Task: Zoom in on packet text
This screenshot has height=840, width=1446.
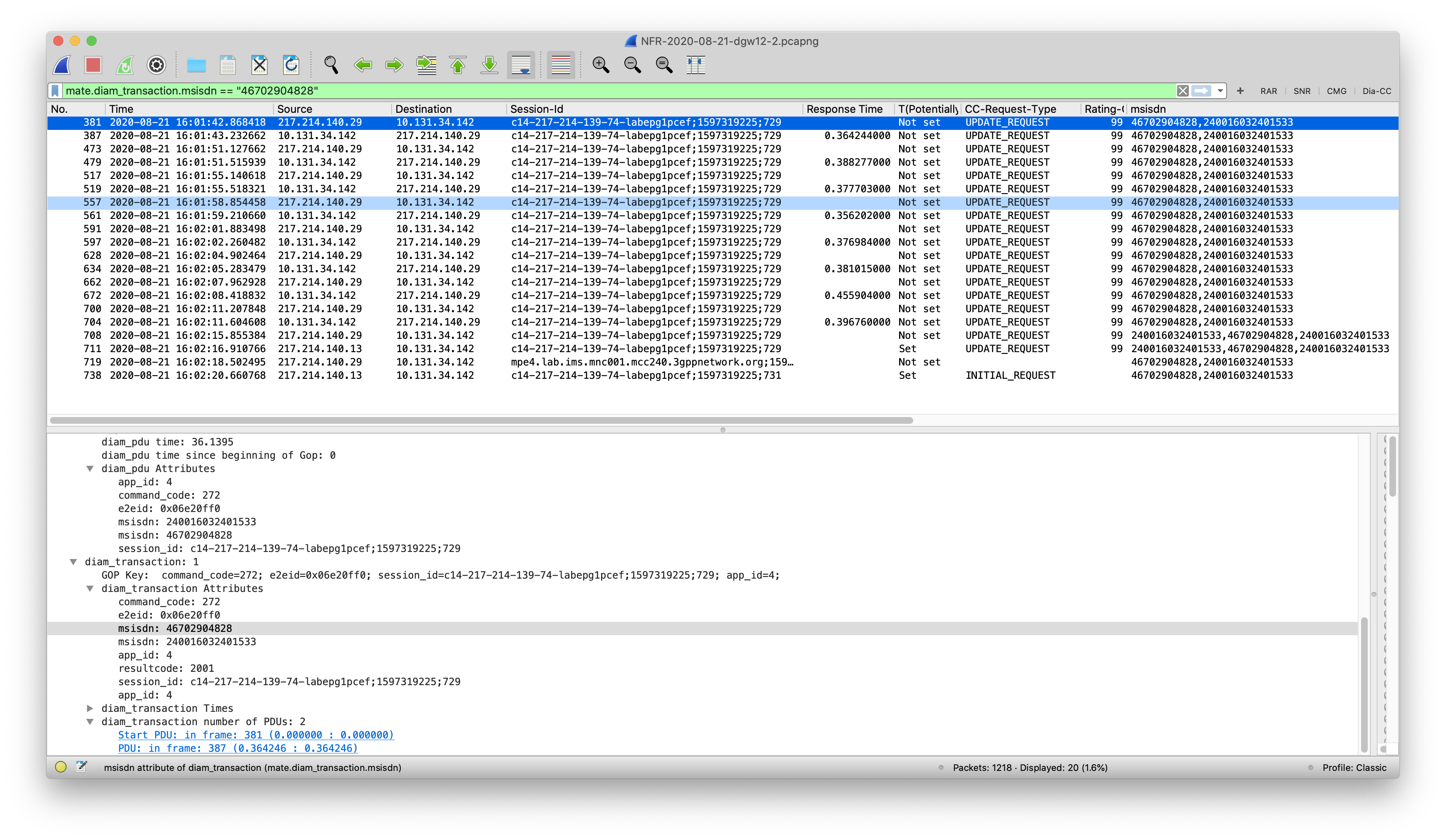Action: pyautogui.click(x=600, y=65)
